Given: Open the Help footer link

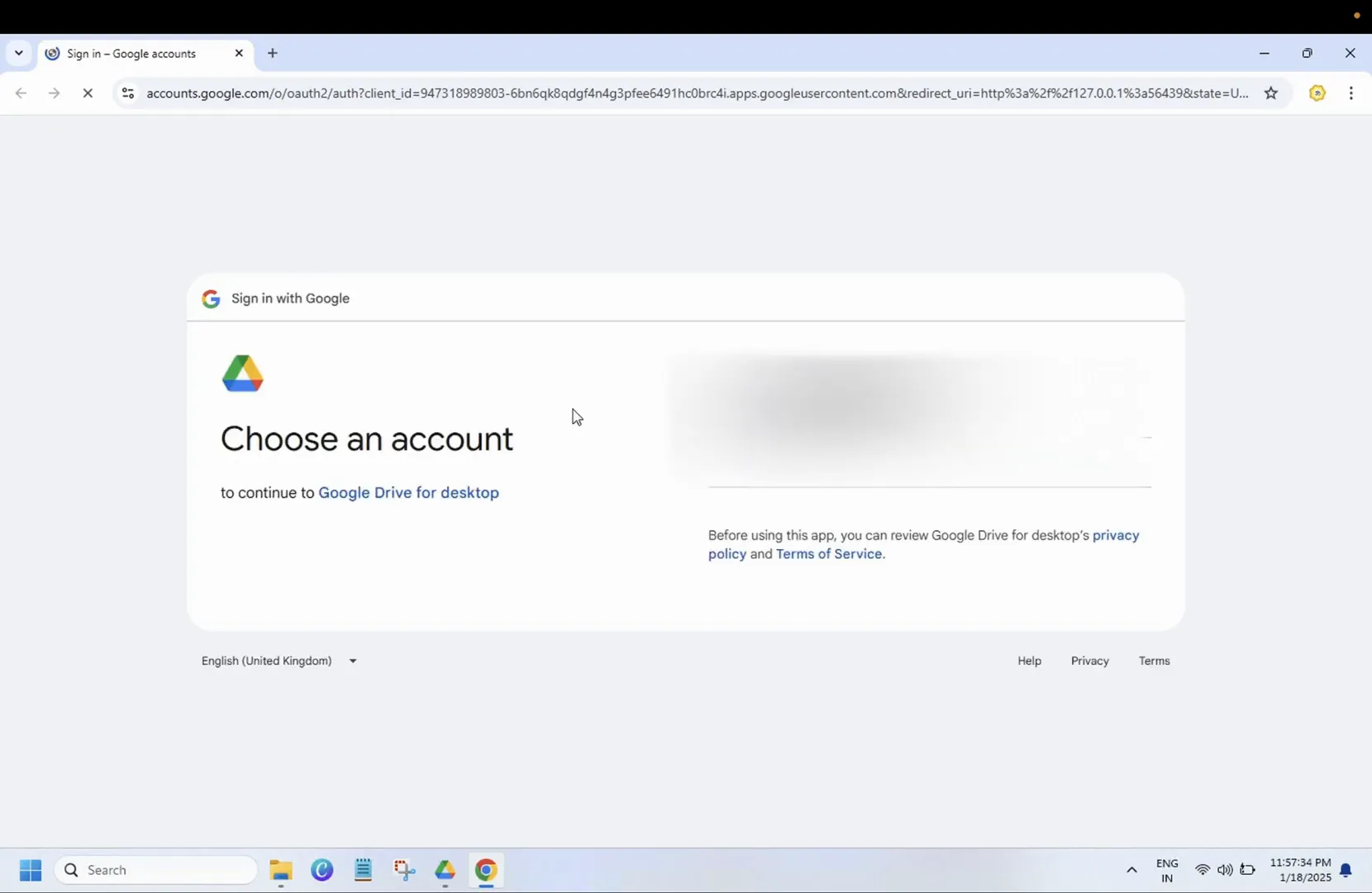Looking at the screenshot, I should pyautogui.click(x=1029, y=661).
